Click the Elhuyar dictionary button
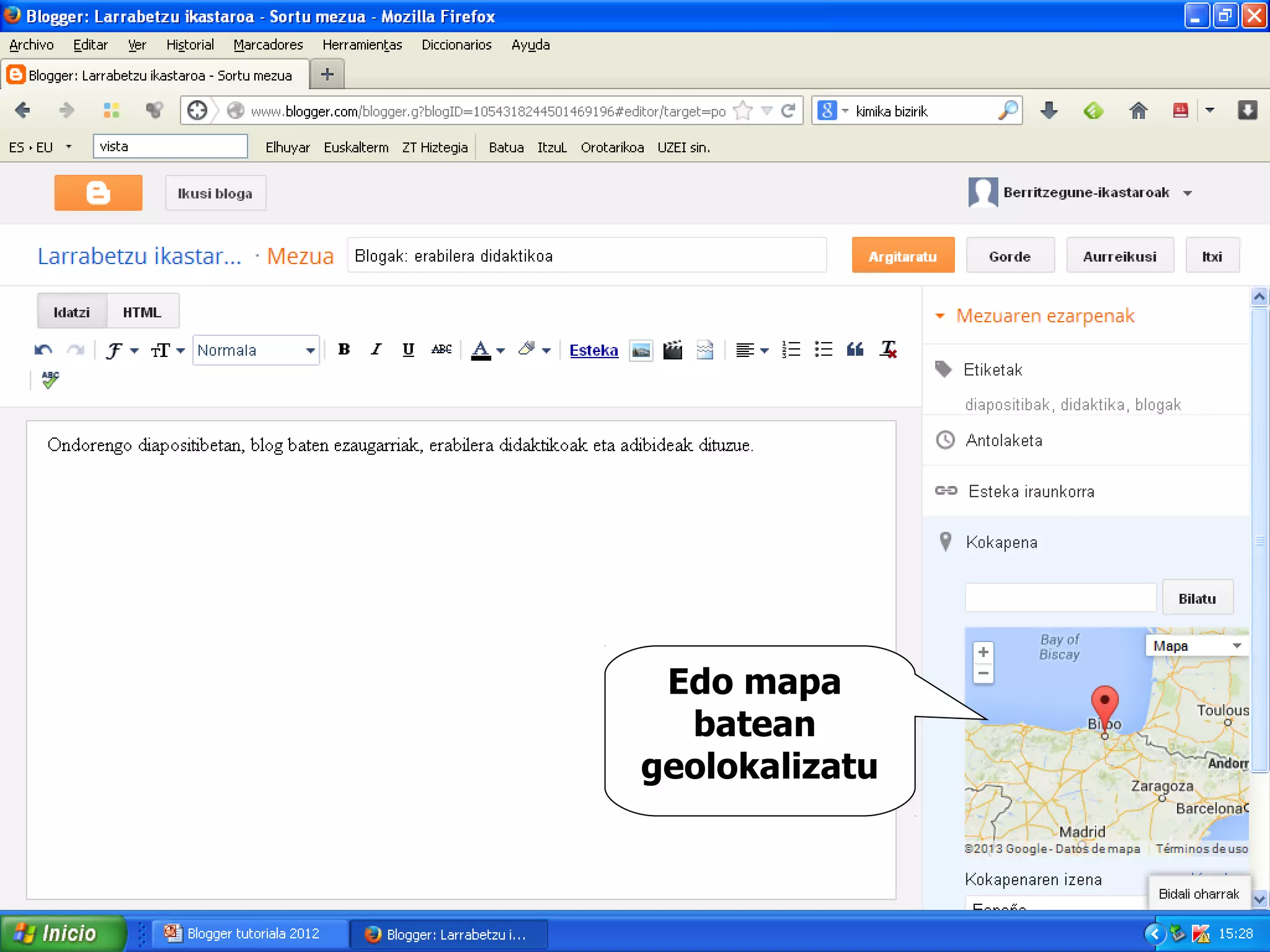The image size is (1270, 952). pos(287,148)
